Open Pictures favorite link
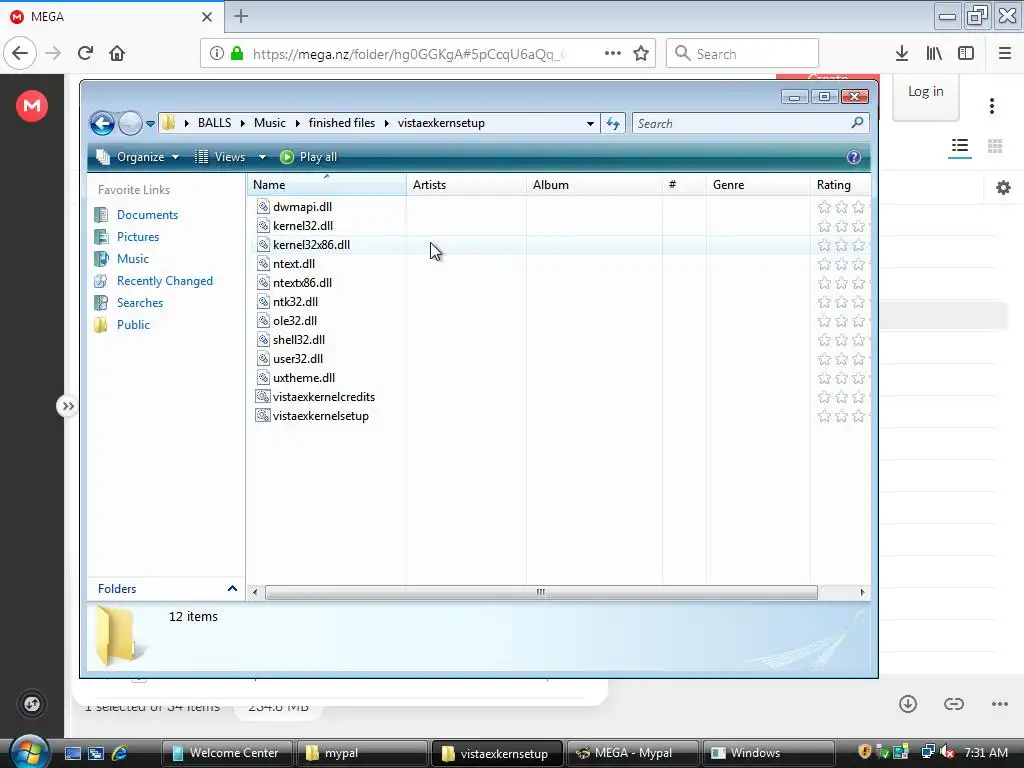Viewport: 1024px width, 768px height. (x=138, y=237)
